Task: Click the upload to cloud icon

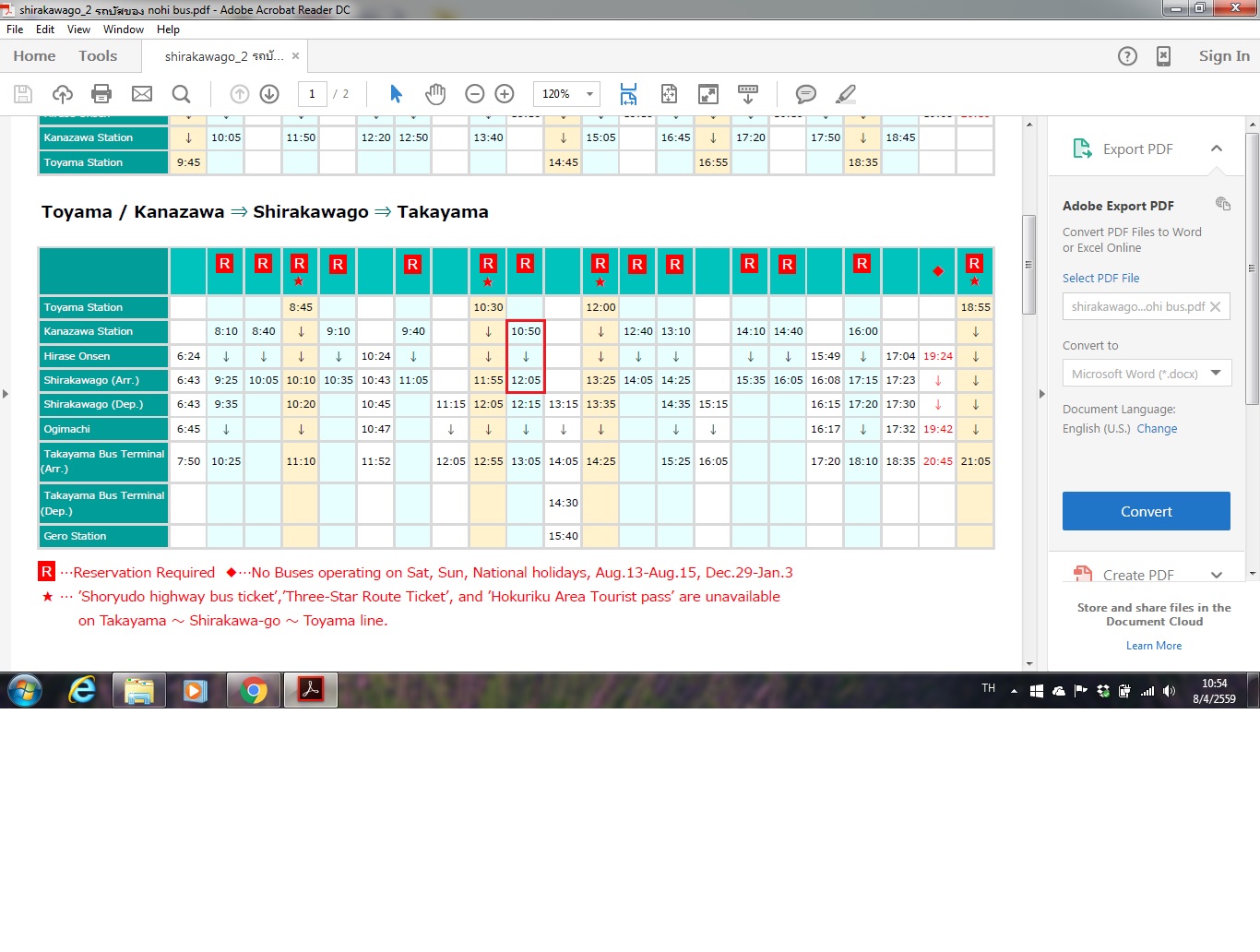Action: click(x=63, y=94)
